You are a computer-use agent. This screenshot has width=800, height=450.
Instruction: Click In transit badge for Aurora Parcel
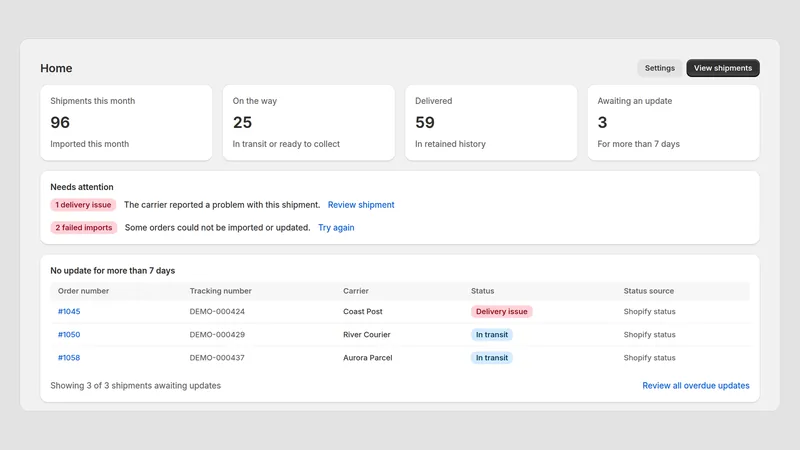(492, 358)
